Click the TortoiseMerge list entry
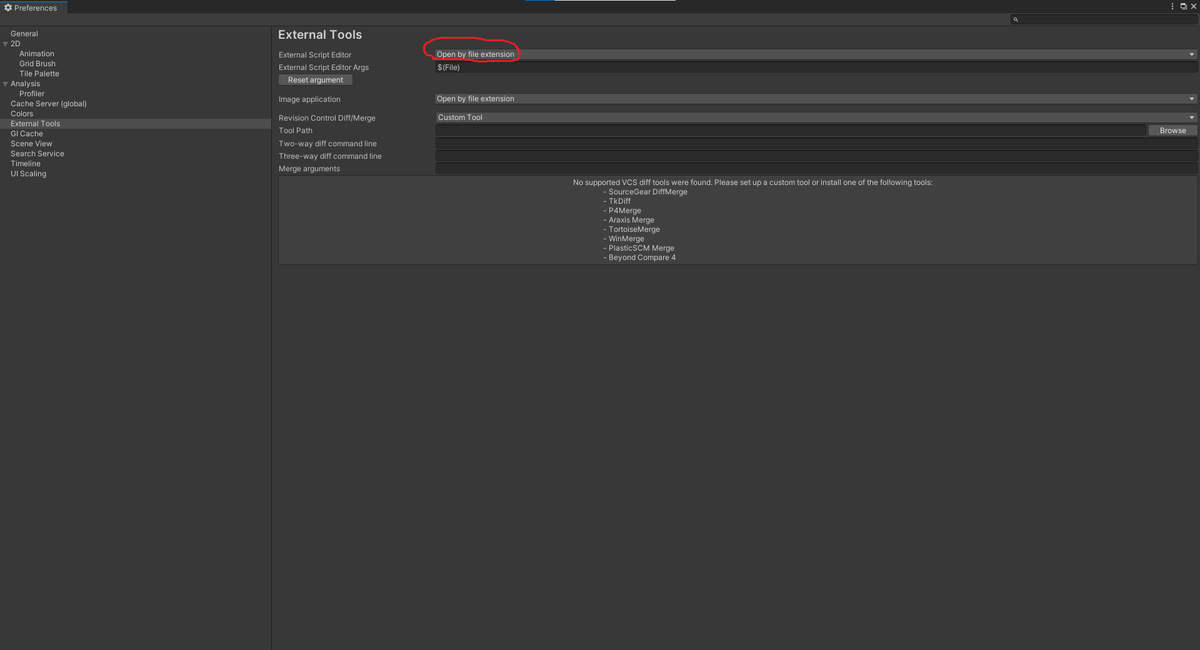1200x650 pixels. 632,229
